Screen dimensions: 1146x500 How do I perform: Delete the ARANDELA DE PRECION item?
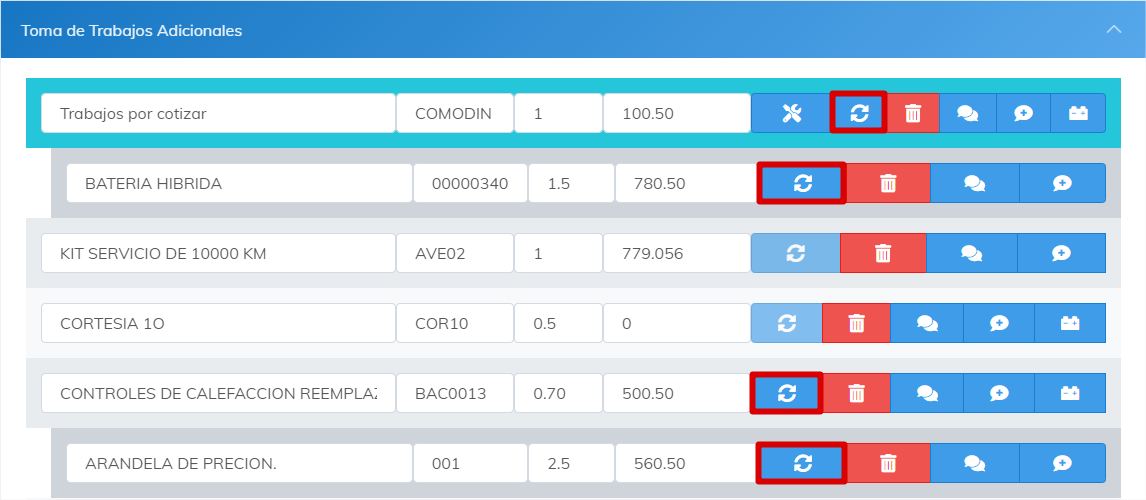[887, 463]
